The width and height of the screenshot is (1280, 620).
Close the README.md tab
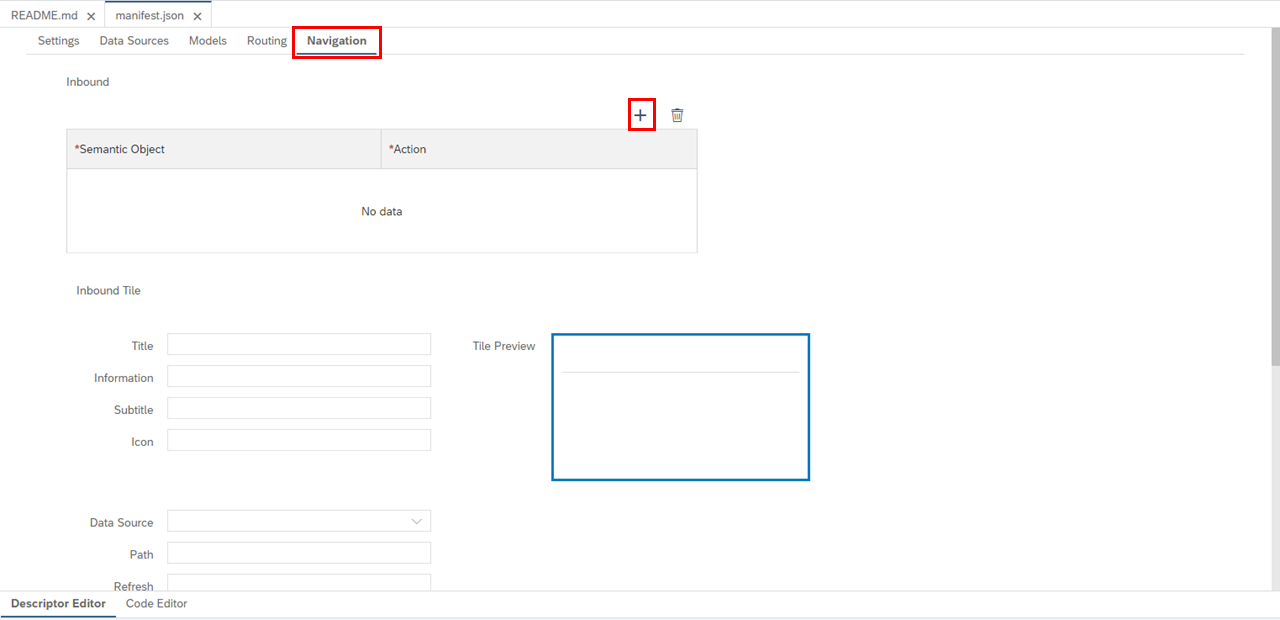point(91,17)
